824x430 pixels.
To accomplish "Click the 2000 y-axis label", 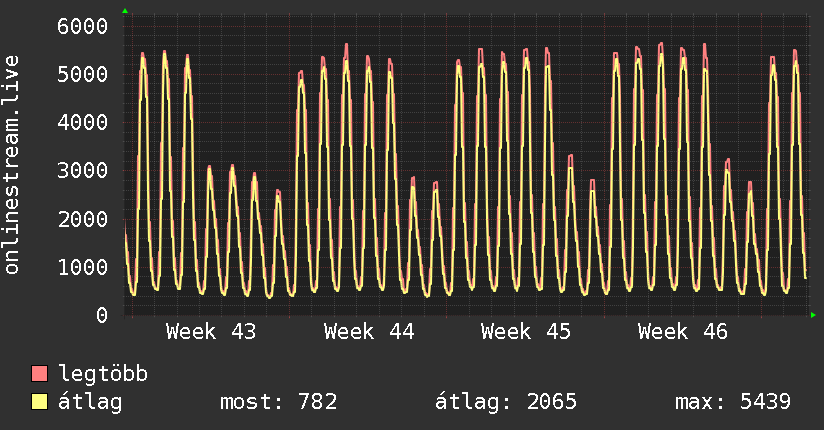I will [x=83, y=219].
